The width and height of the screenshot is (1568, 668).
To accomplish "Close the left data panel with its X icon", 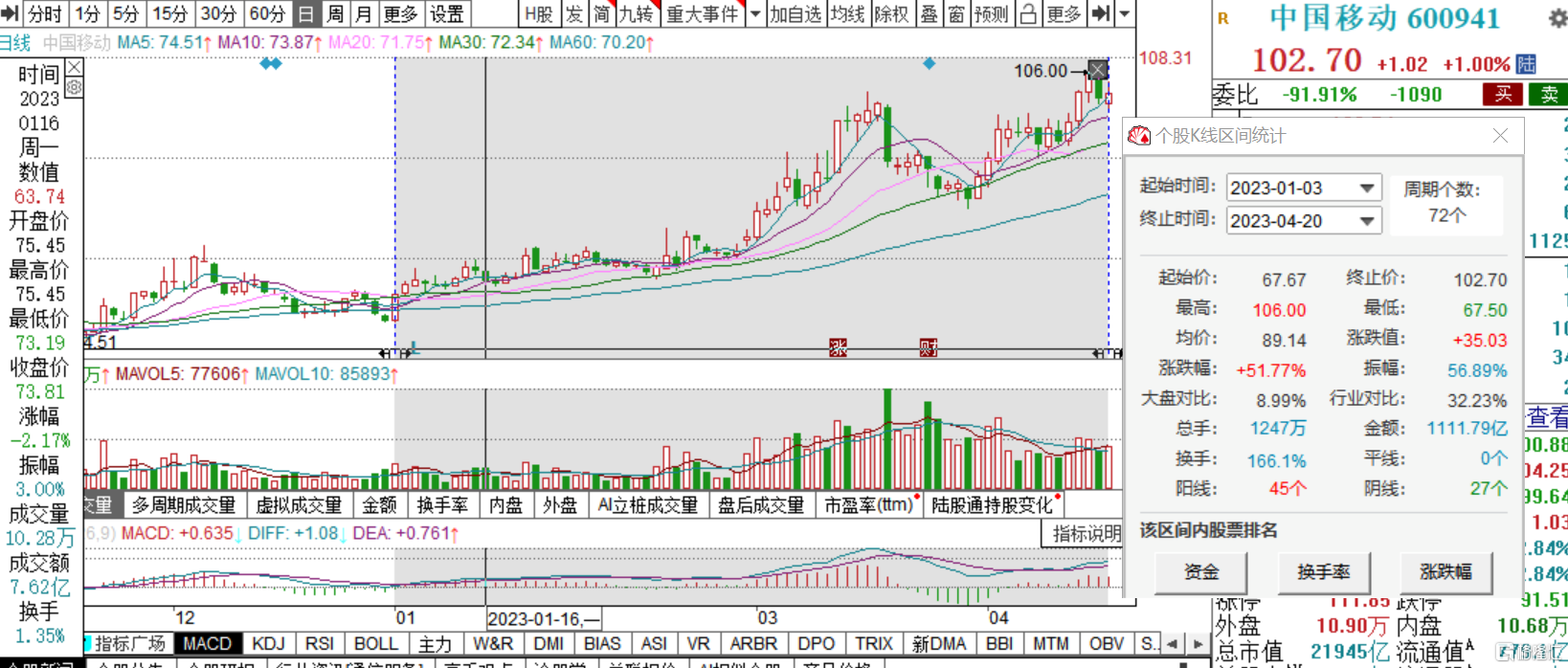I will tap(74, 67).
